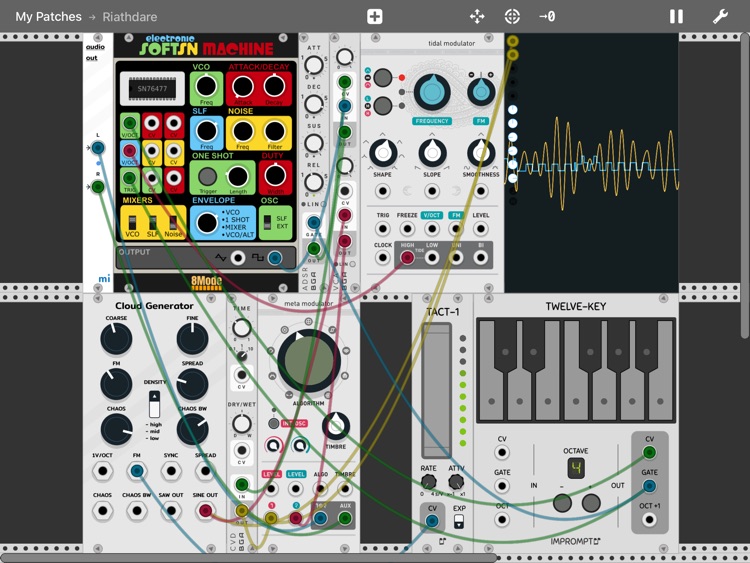Adjust the Tidal Modulator SHAPE knob
The height and width of the screenshot is (563, 750).
click(x=383, y=153)
